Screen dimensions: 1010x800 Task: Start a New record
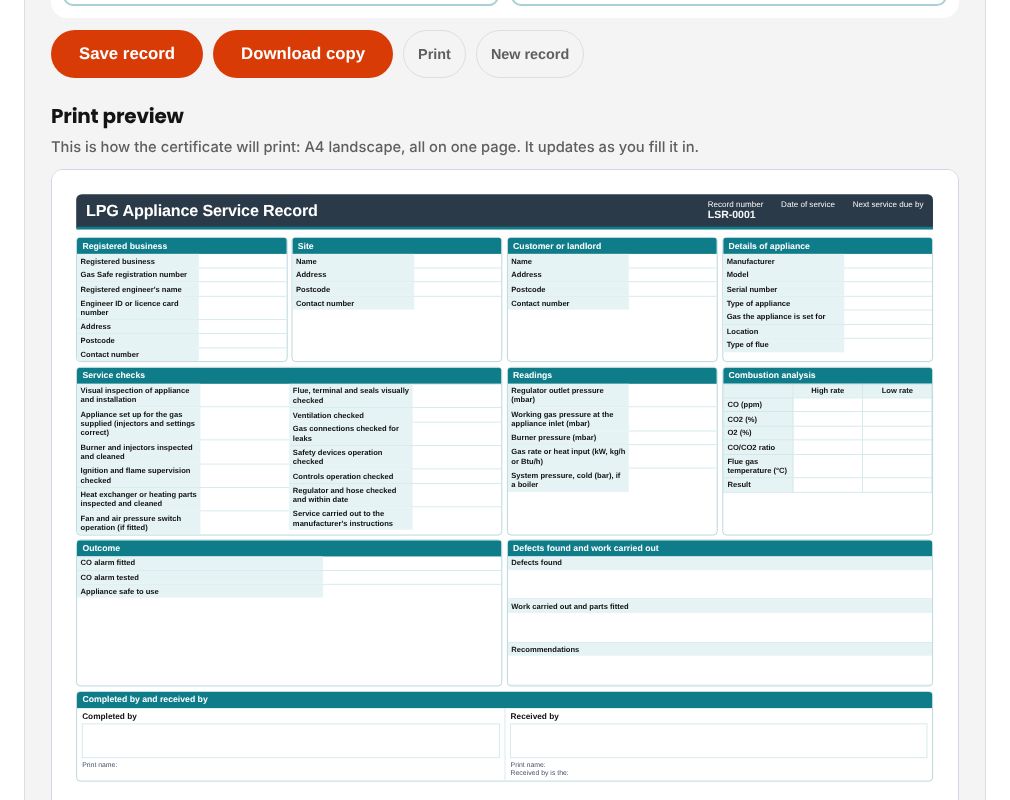click(529, 54)
